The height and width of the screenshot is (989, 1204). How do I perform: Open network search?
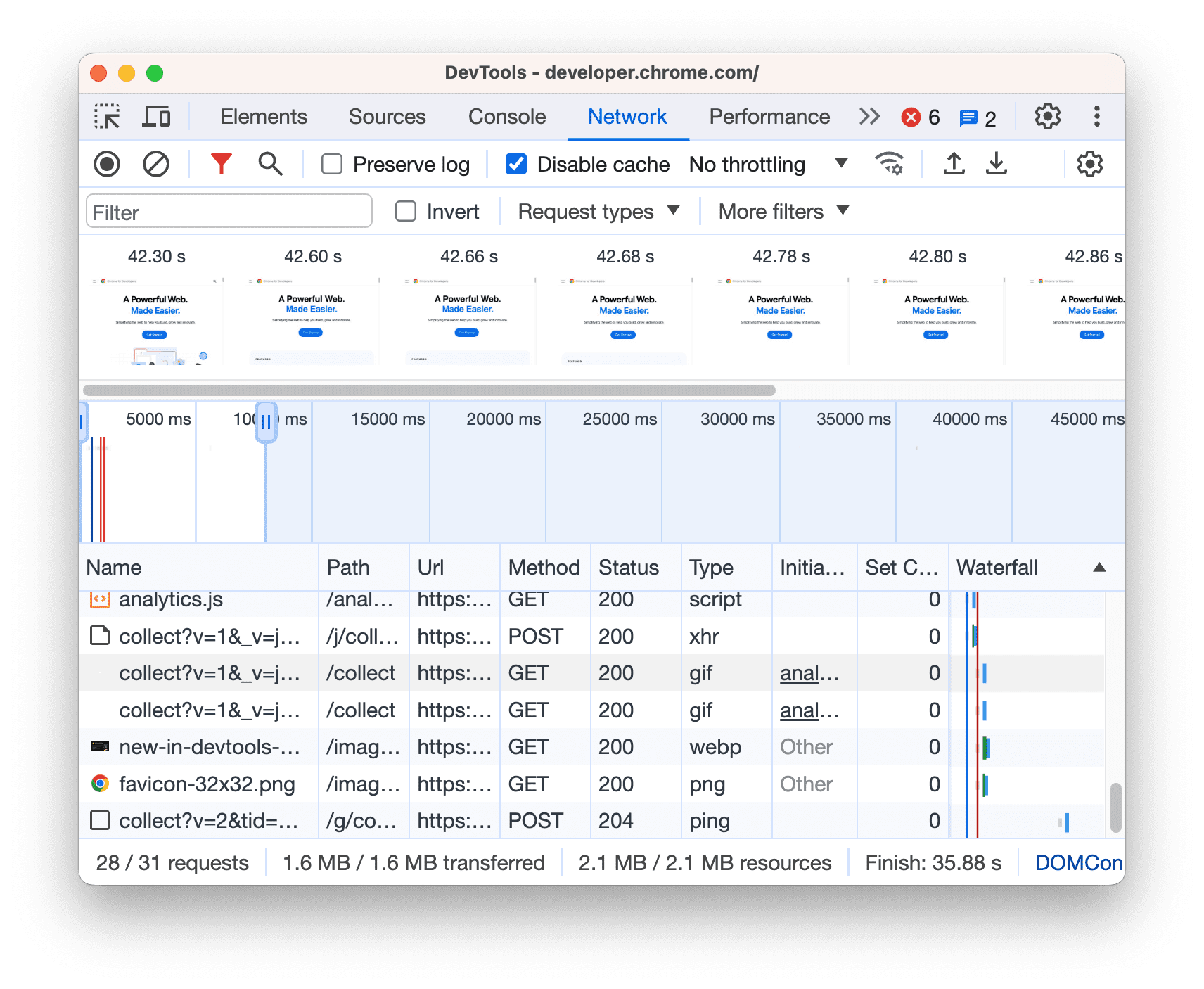(x=270, y=164)
